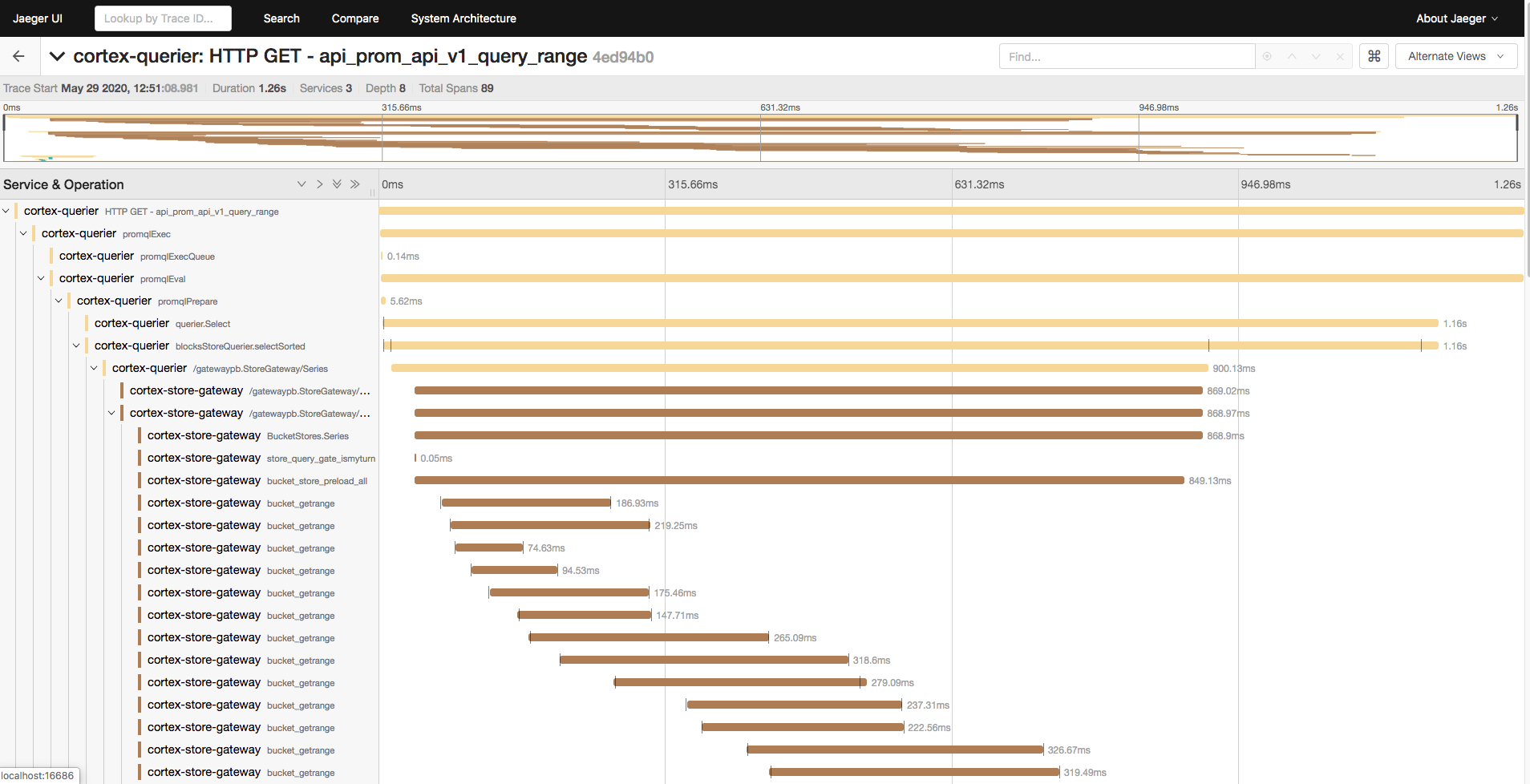Open the Search page
Viewport: 1530px width, 784px height.
click(x=281, y=18)
